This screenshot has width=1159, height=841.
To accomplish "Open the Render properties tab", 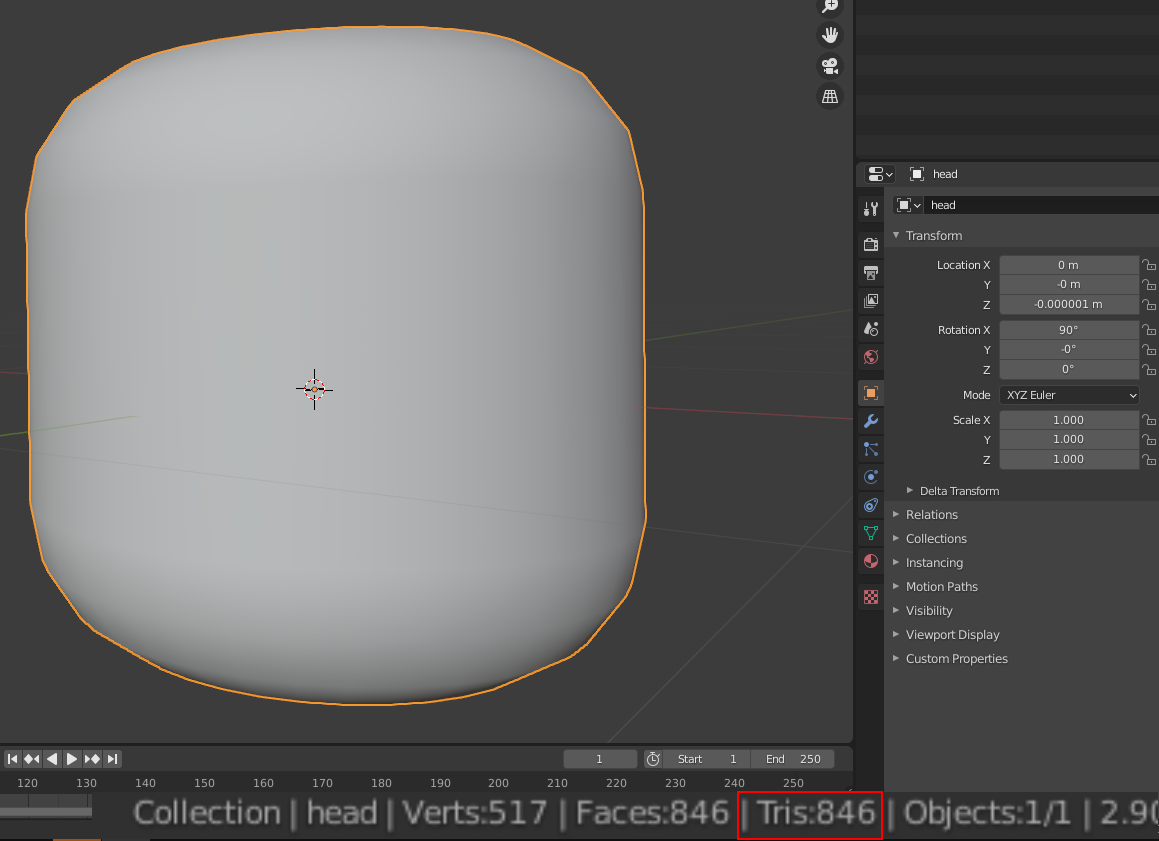I will click(x=870, y=243).
